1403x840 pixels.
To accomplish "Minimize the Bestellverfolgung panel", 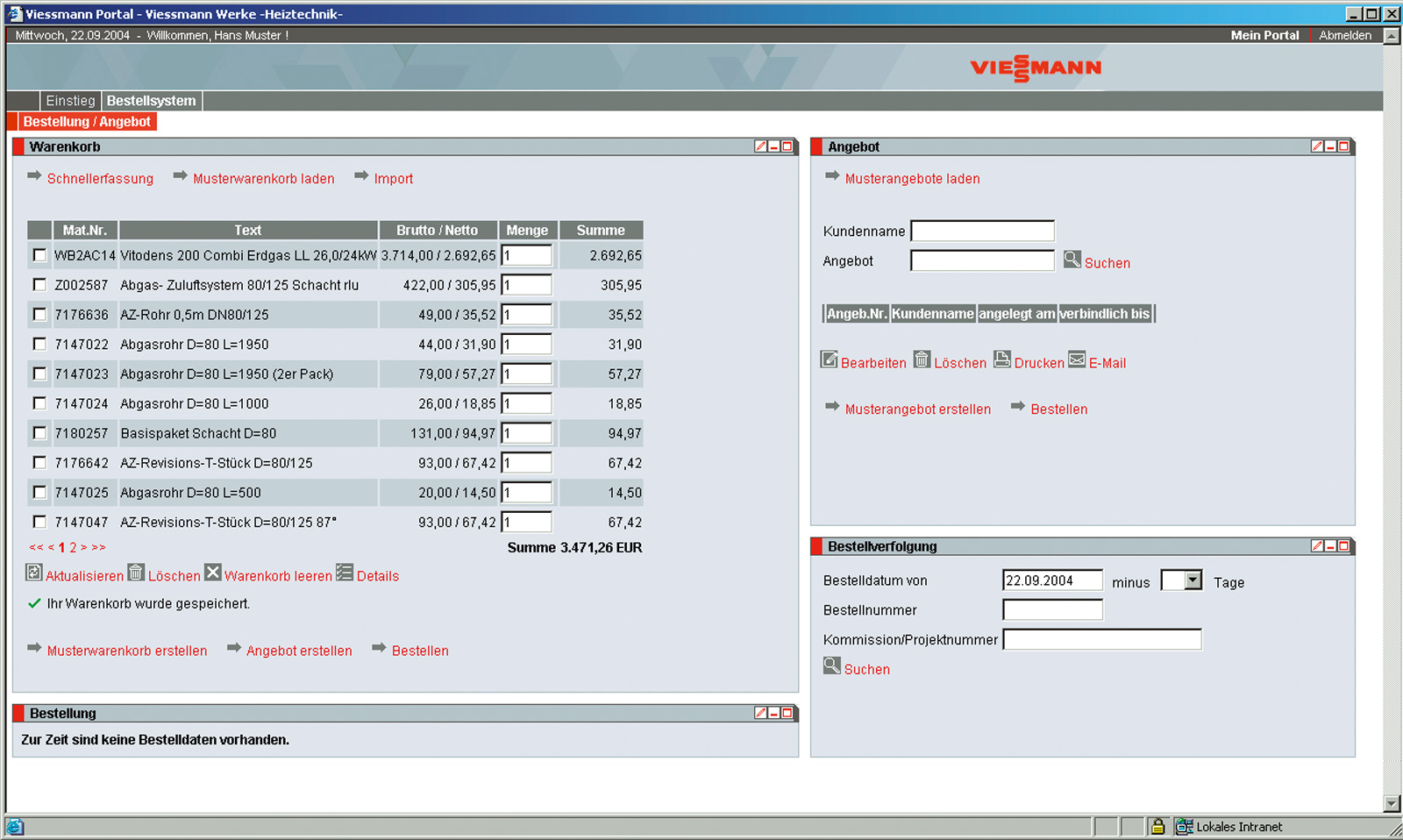I will (x=1330, y=546).
